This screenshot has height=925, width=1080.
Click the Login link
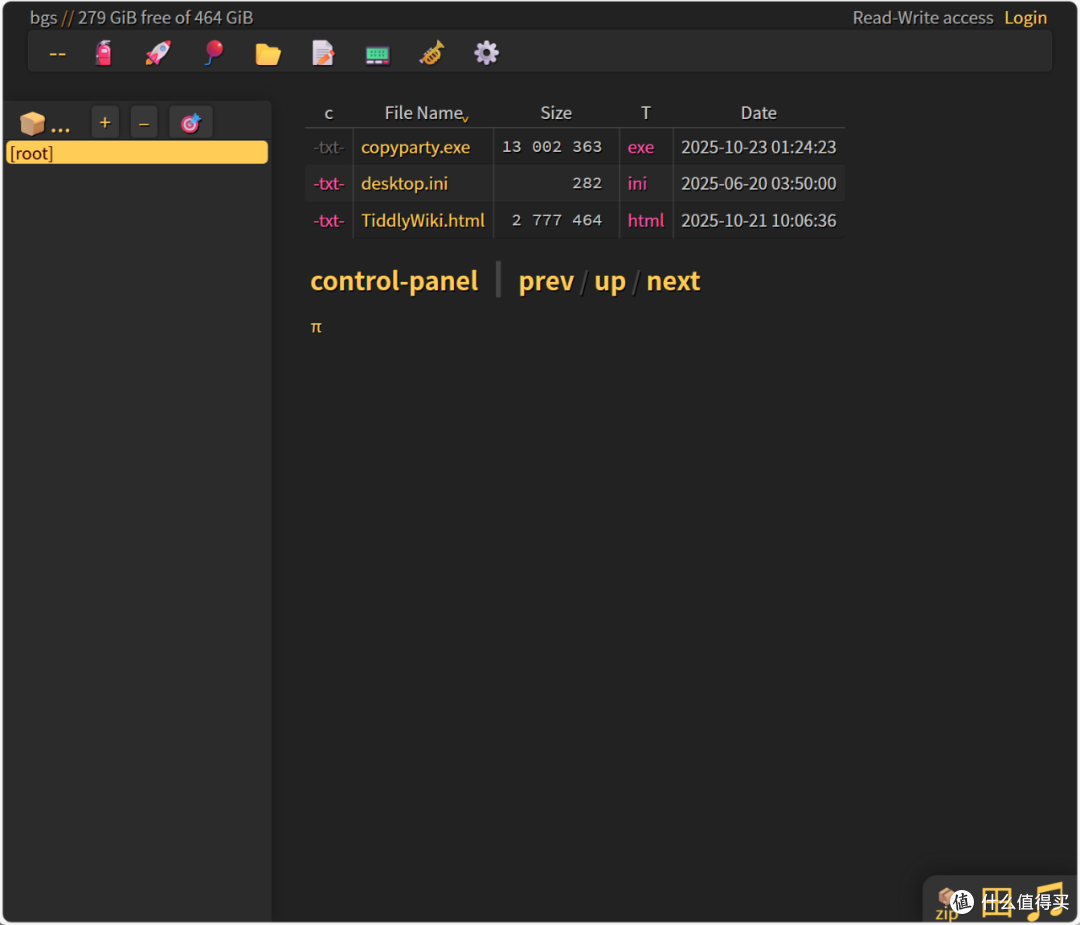click(x=1025, y=18)
